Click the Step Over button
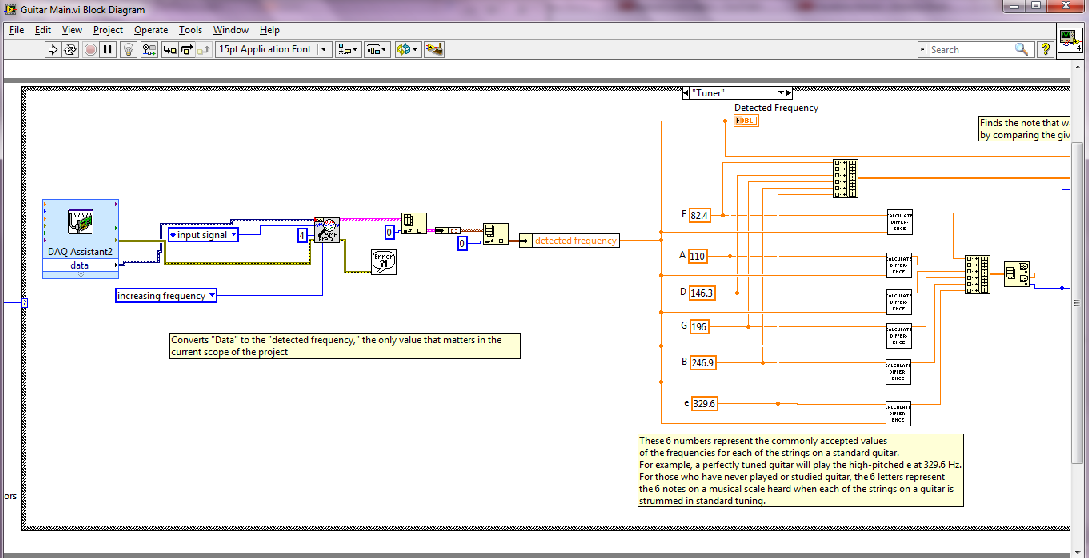This screenshot has height=558, width=1089. point(186,49)
